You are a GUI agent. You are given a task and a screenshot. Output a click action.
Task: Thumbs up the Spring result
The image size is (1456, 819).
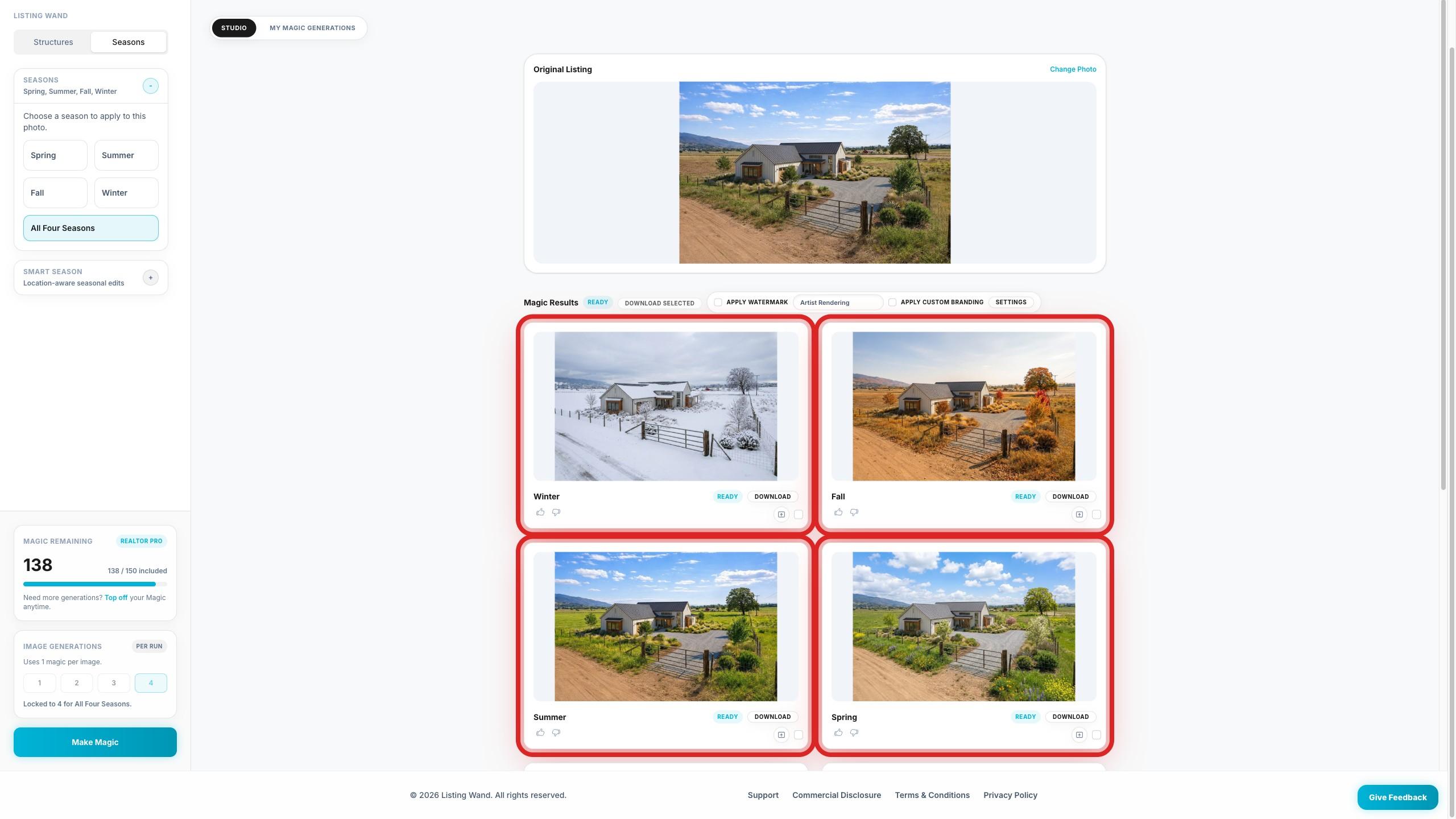click(838, 733)
